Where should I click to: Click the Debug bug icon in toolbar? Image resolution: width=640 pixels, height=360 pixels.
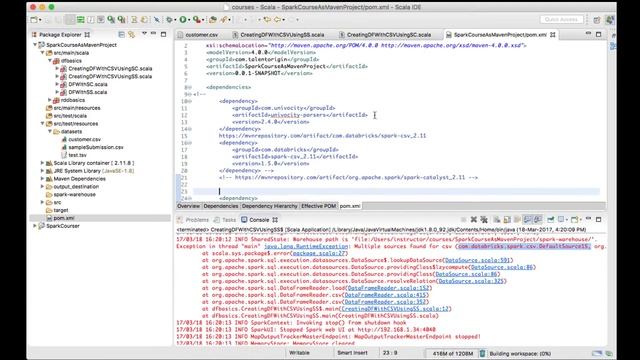pyautogui.click(x=169, y=20)
